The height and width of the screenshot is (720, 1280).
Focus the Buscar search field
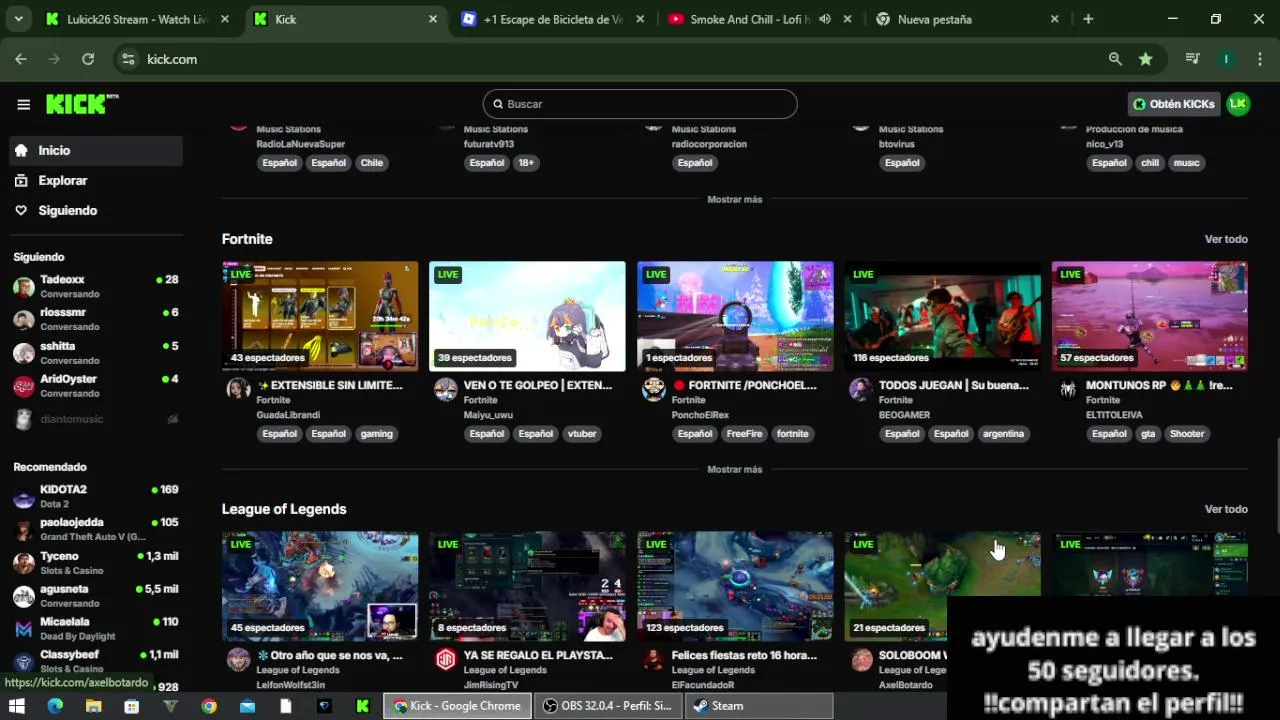(x=640, y=104)
